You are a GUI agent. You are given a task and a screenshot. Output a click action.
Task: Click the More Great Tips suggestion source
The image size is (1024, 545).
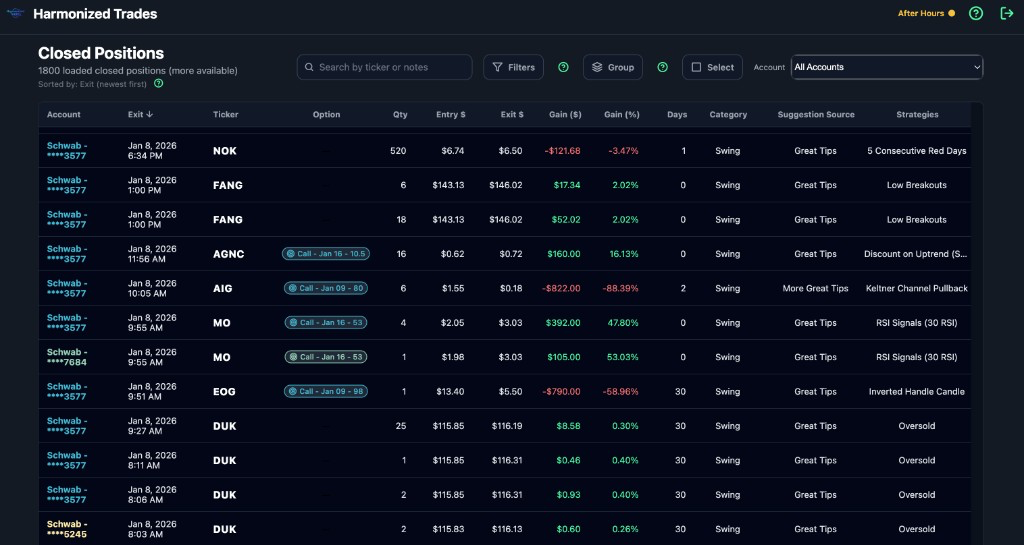click(x=815, y=288)
